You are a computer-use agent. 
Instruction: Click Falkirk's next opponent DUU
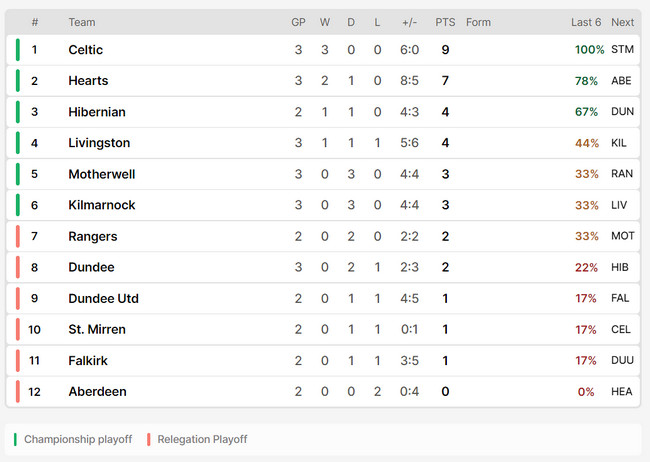coord(622,360)
